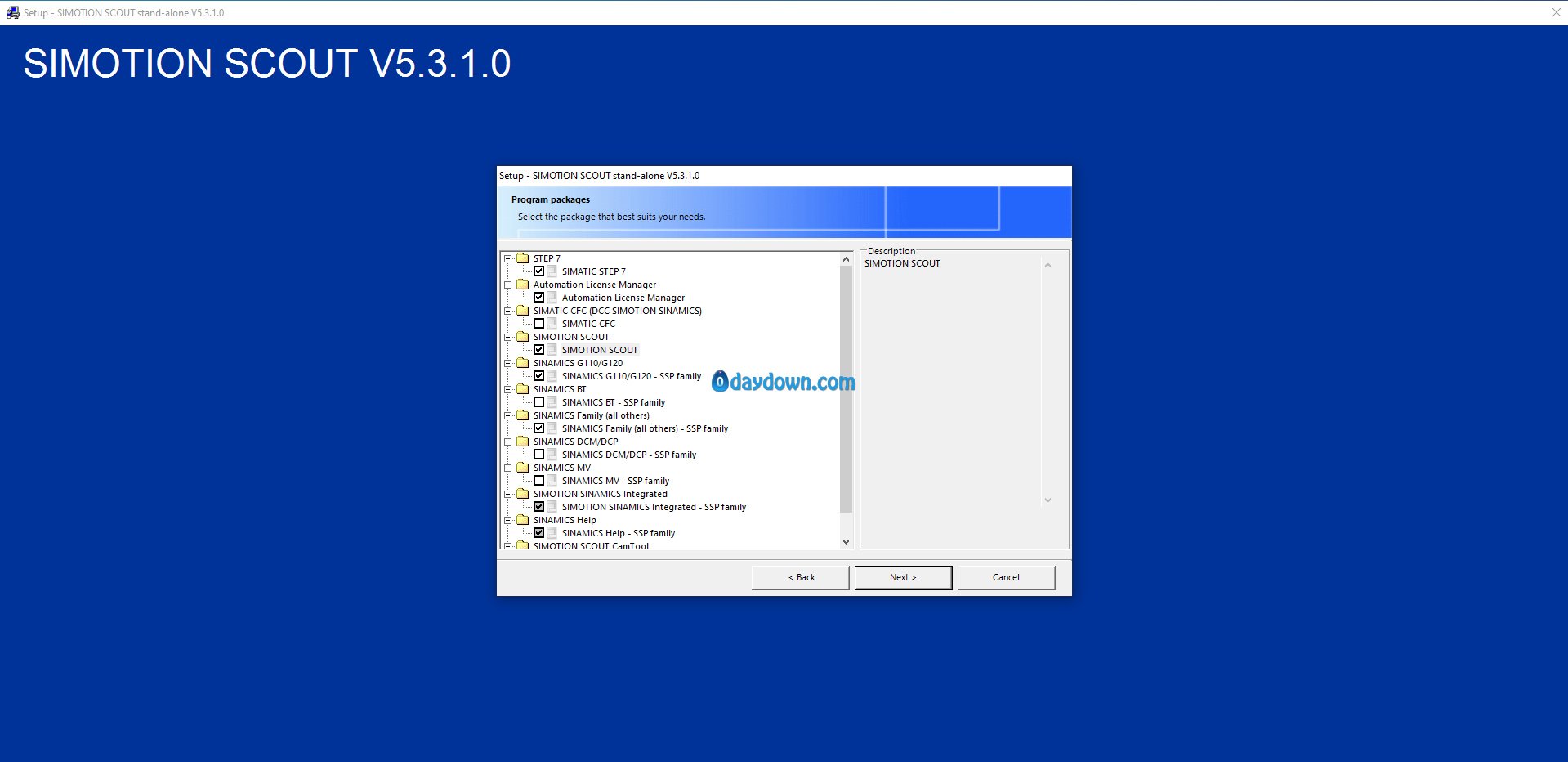Check SINAMICS DCM/DCP - SSP family

coord(539,455)
